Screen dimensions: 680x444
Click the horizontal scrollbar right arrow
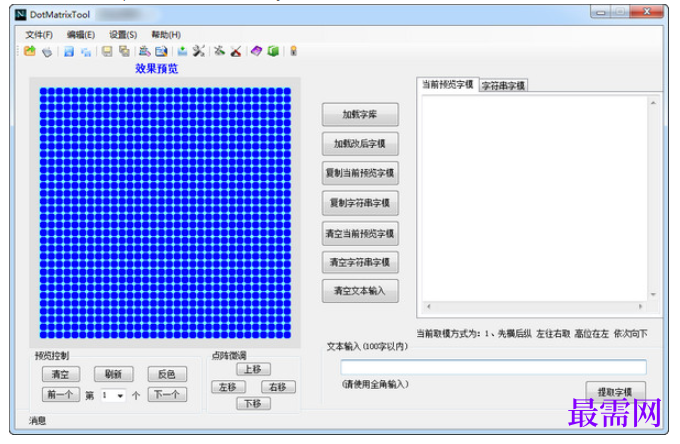pos(641,307)
